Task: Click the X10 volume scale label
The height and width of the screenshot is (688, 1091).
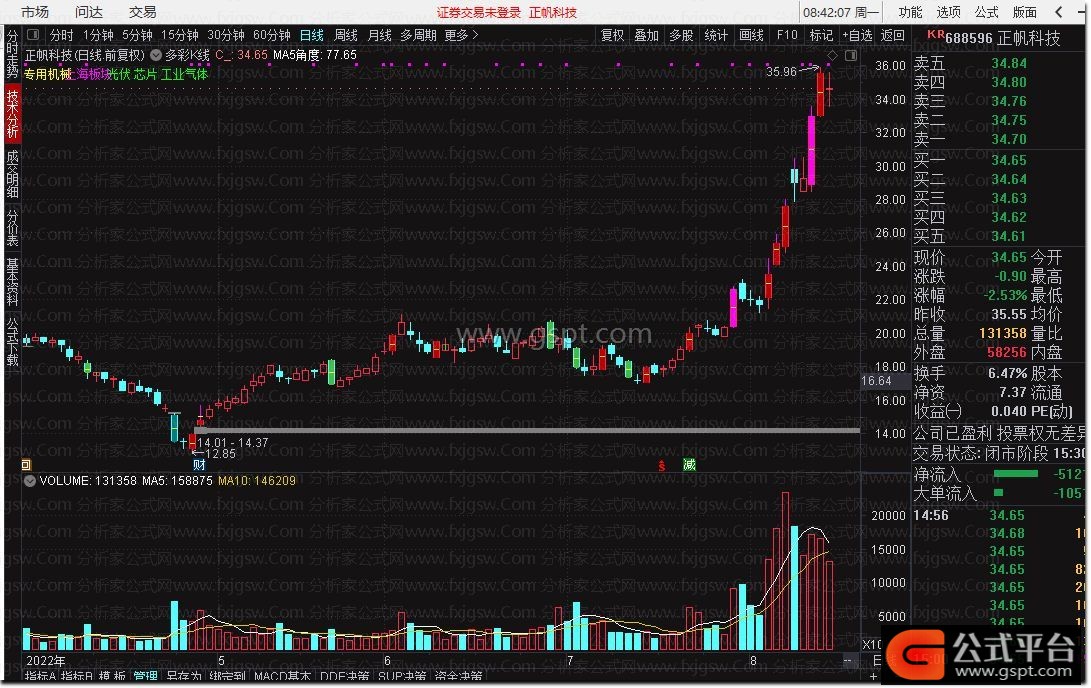Action: tap(871, 645)
